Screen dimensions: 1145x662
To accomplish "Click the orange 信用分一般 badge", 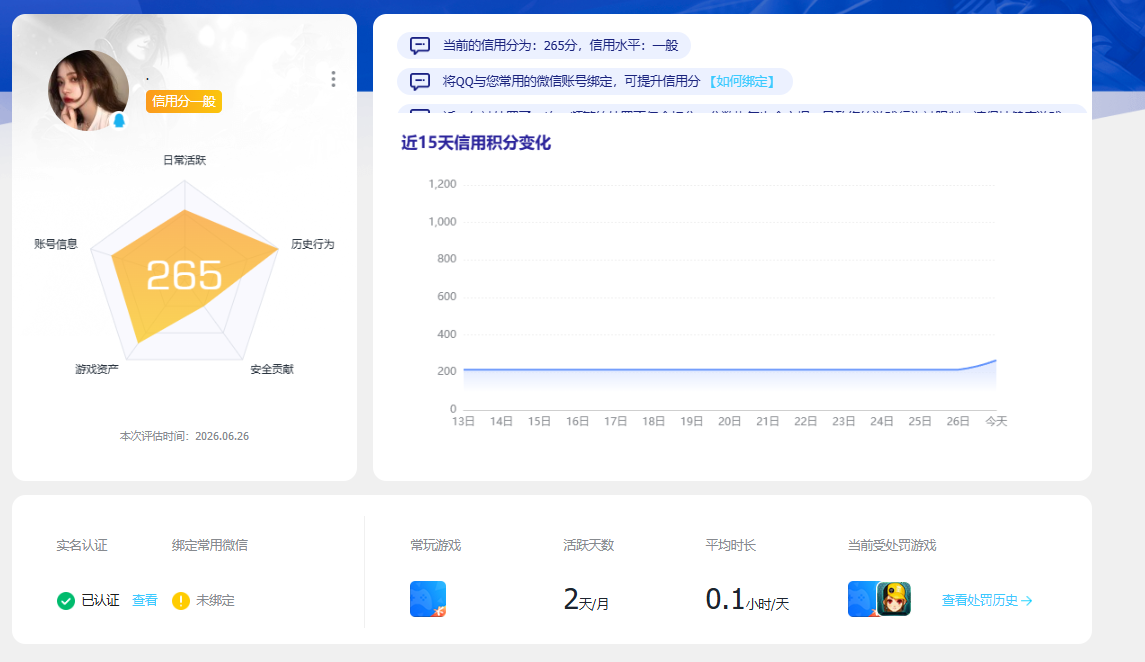I will (x=184, y=101).
